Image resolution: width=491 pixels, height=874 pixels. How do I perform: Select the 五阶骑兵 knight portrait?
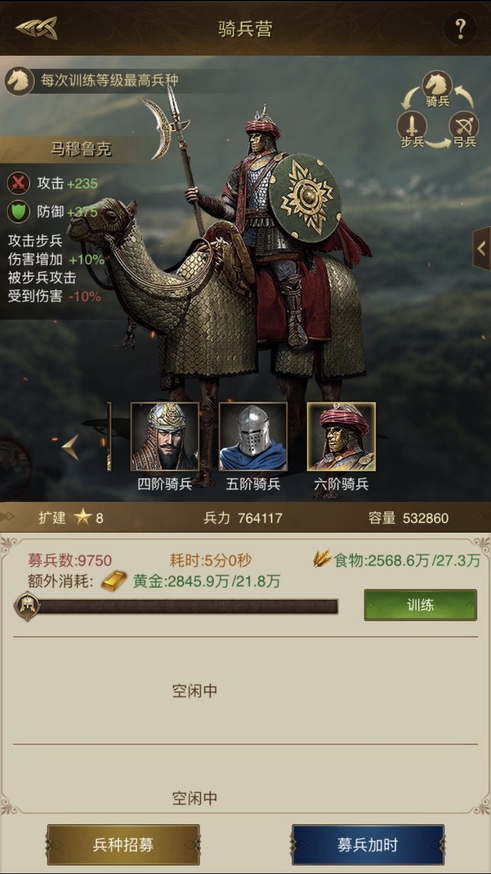(x=253, y=437)
